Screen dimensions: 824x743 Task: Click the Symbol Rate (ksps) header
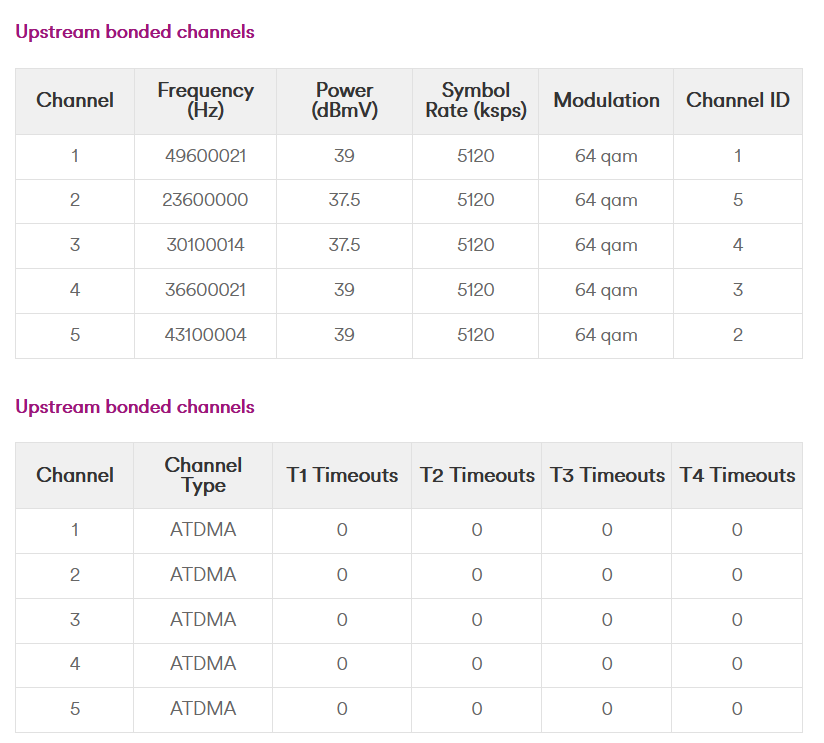click(x=475, y=101)
